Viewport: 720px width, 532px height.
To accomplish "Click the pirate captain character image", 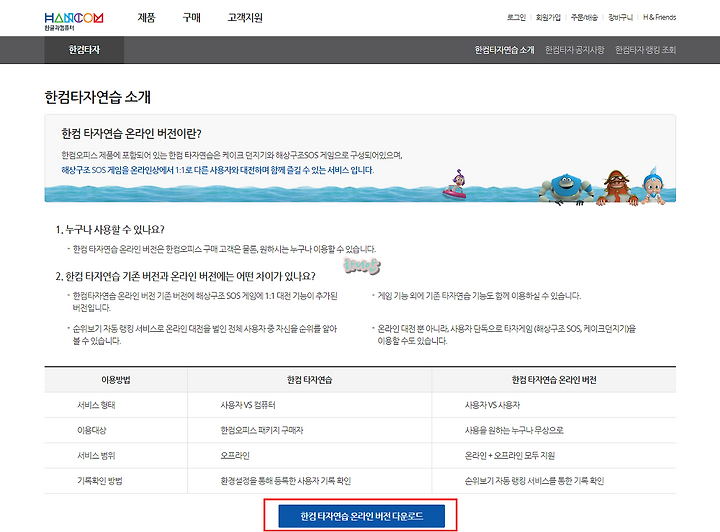I will 617,188.
